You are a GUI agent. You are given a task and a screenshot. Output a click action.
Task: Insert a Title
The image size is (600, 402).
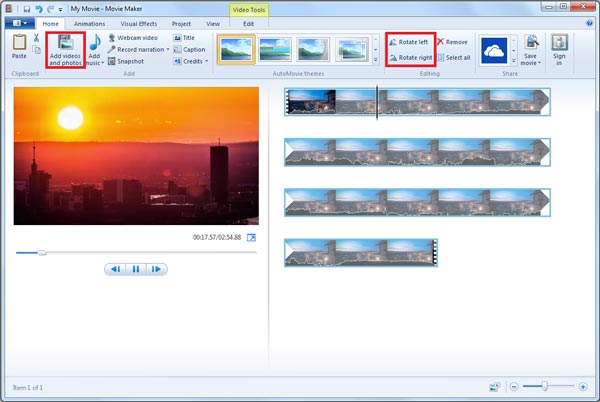tap(184, 38)
